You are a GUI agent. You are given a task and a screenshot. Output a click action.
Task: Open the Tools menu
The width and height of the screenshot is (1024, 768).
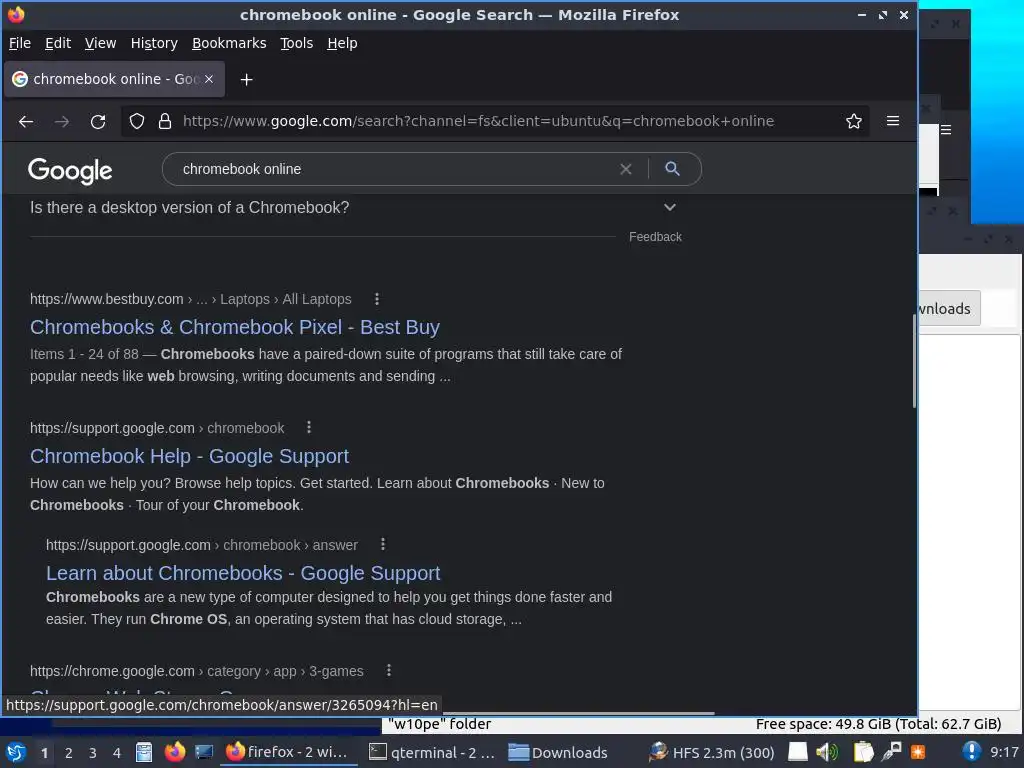click(x=296, y=43)
